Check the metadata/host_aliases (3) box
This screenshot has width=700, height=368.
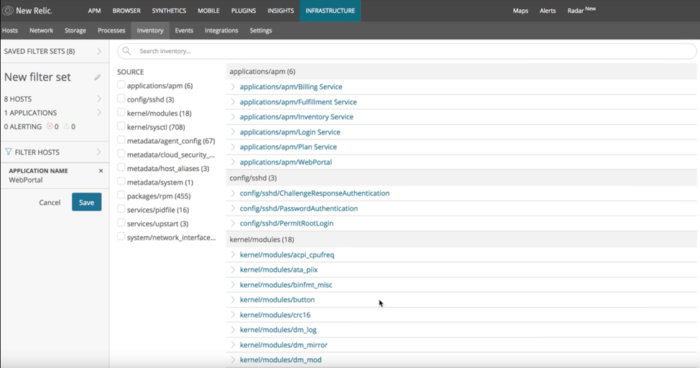[x=121, y=168]
